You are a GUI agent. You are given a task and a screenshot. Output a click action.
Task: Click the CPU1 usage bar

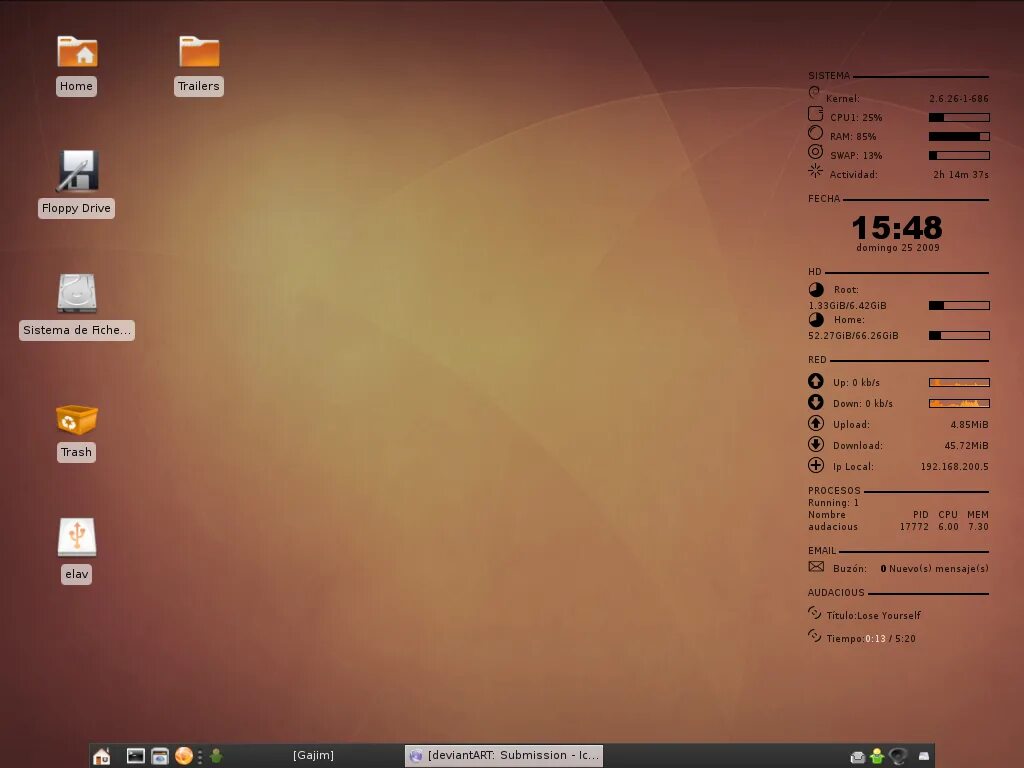coord(959,118)
